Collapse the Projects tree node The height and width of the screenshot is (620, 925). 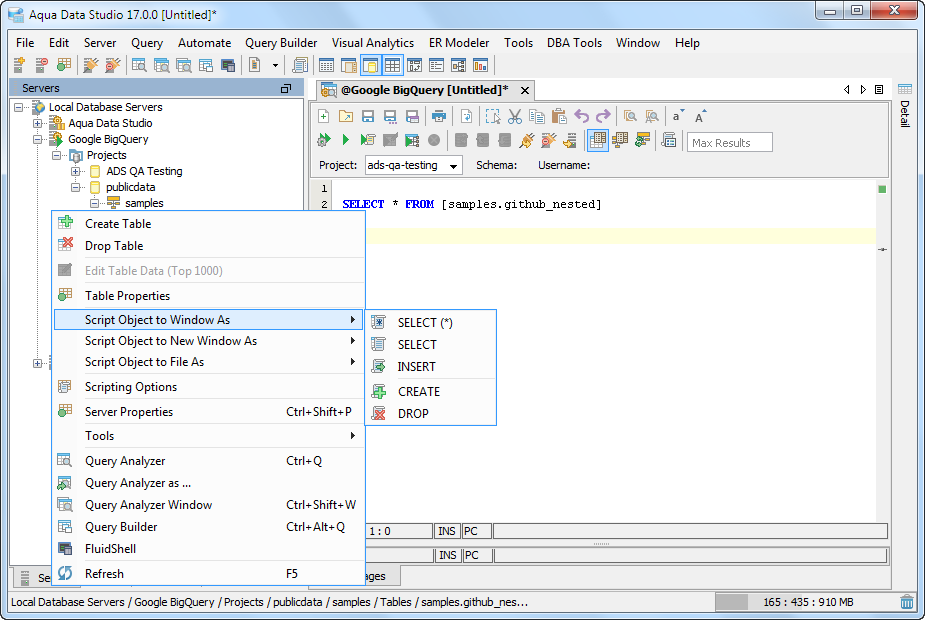coord(57,155)
